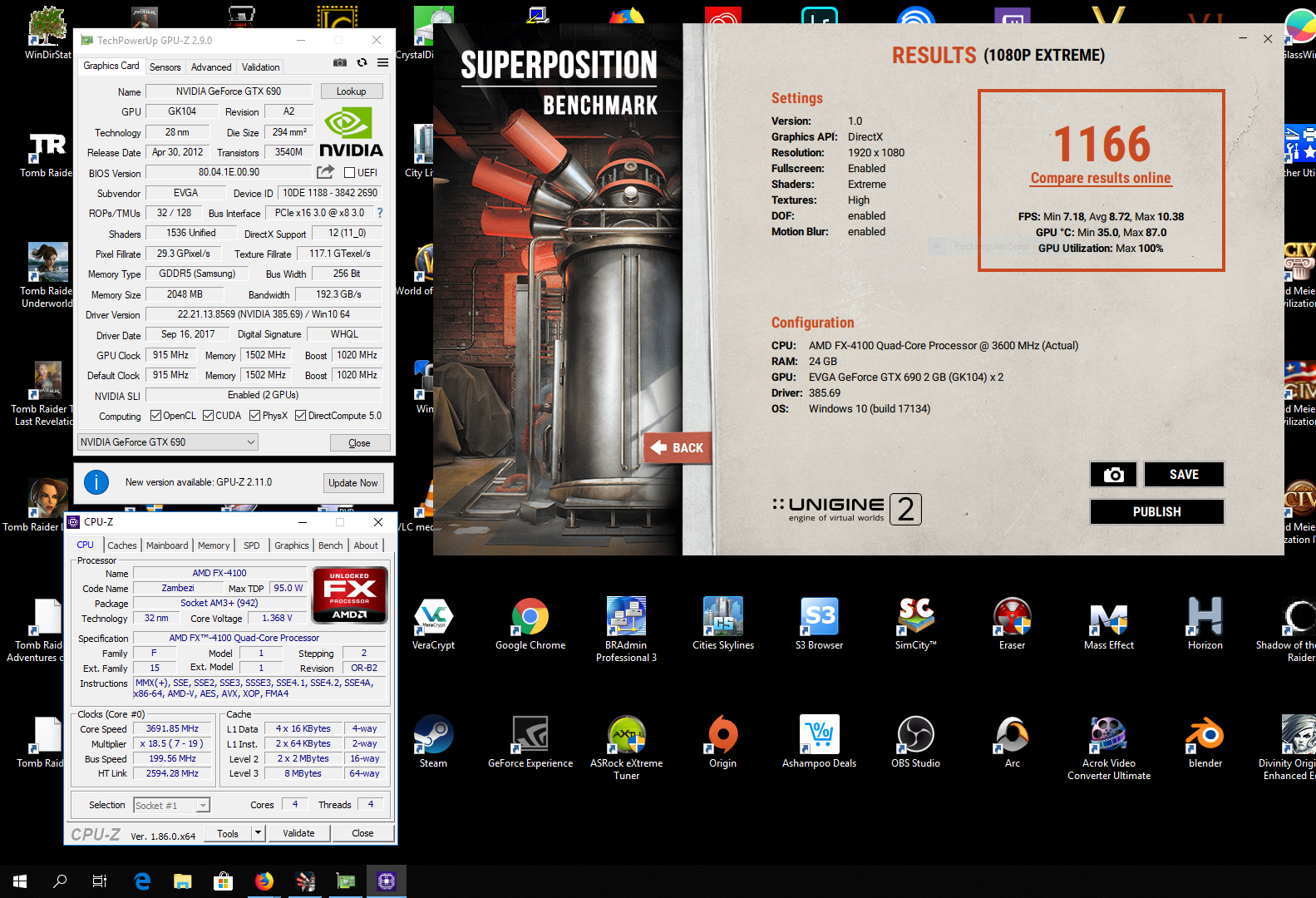Open Arc desktop icon

click(x=1013, y=743)
